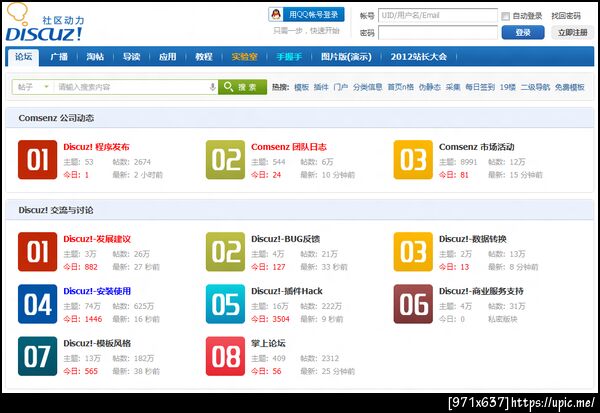Viewport: 600px width, 413px height.
Task: Click hot search link 门户
Action: tap(341, 87)
